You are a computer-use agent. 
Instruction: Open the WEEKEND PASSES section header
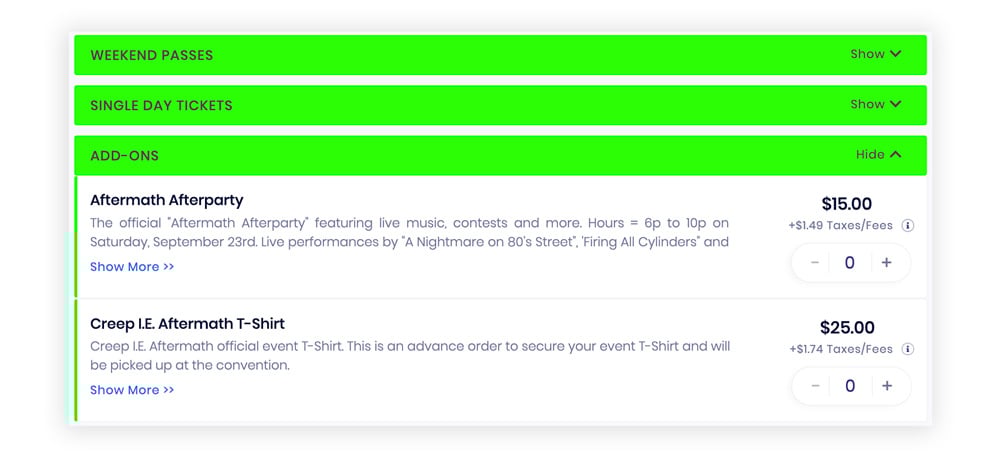(x=500, y=55)
